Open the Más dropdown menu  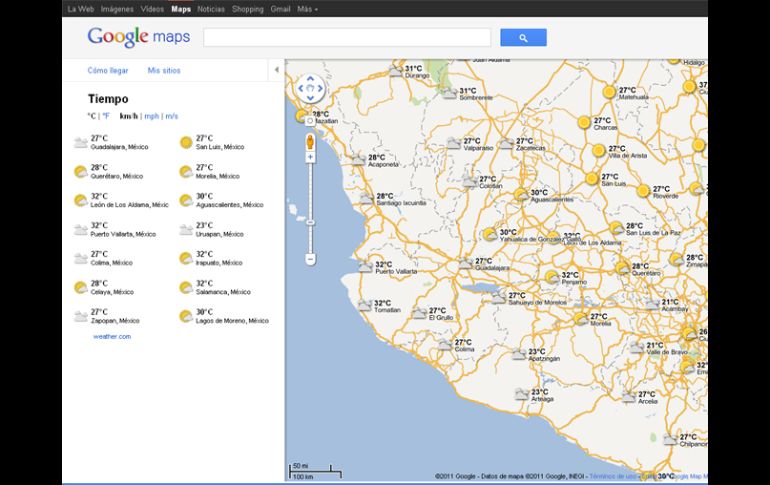(x=307, y=9)
